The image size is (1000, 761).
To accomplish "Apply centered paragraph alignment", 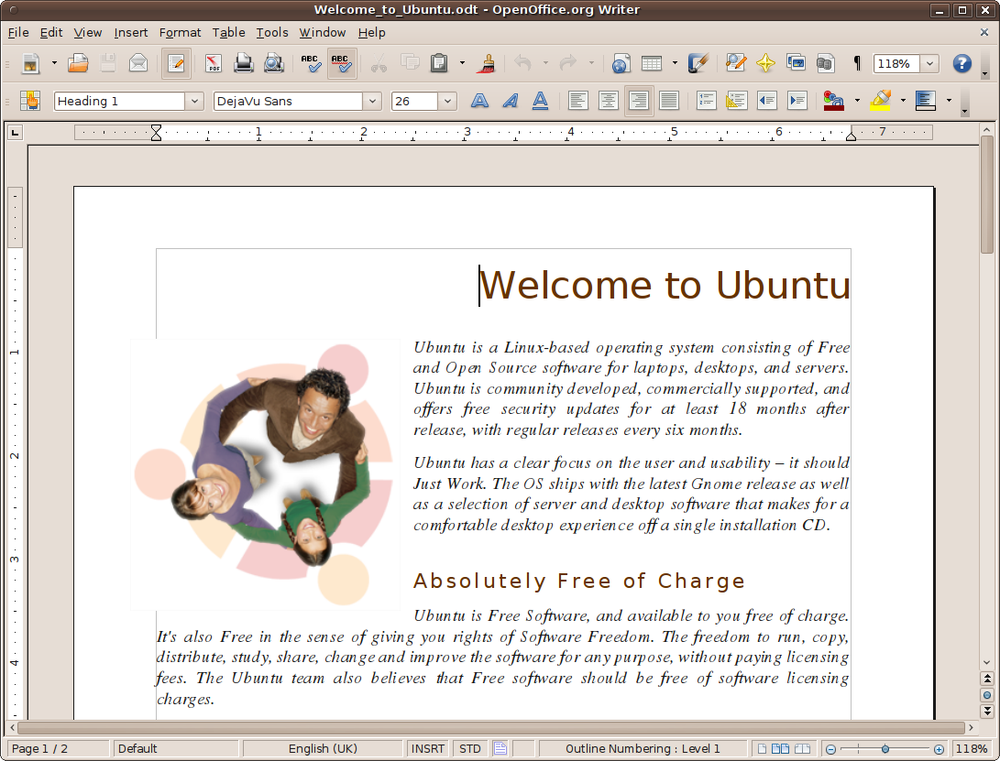I will pyautogui.click(x=608, y=100).
